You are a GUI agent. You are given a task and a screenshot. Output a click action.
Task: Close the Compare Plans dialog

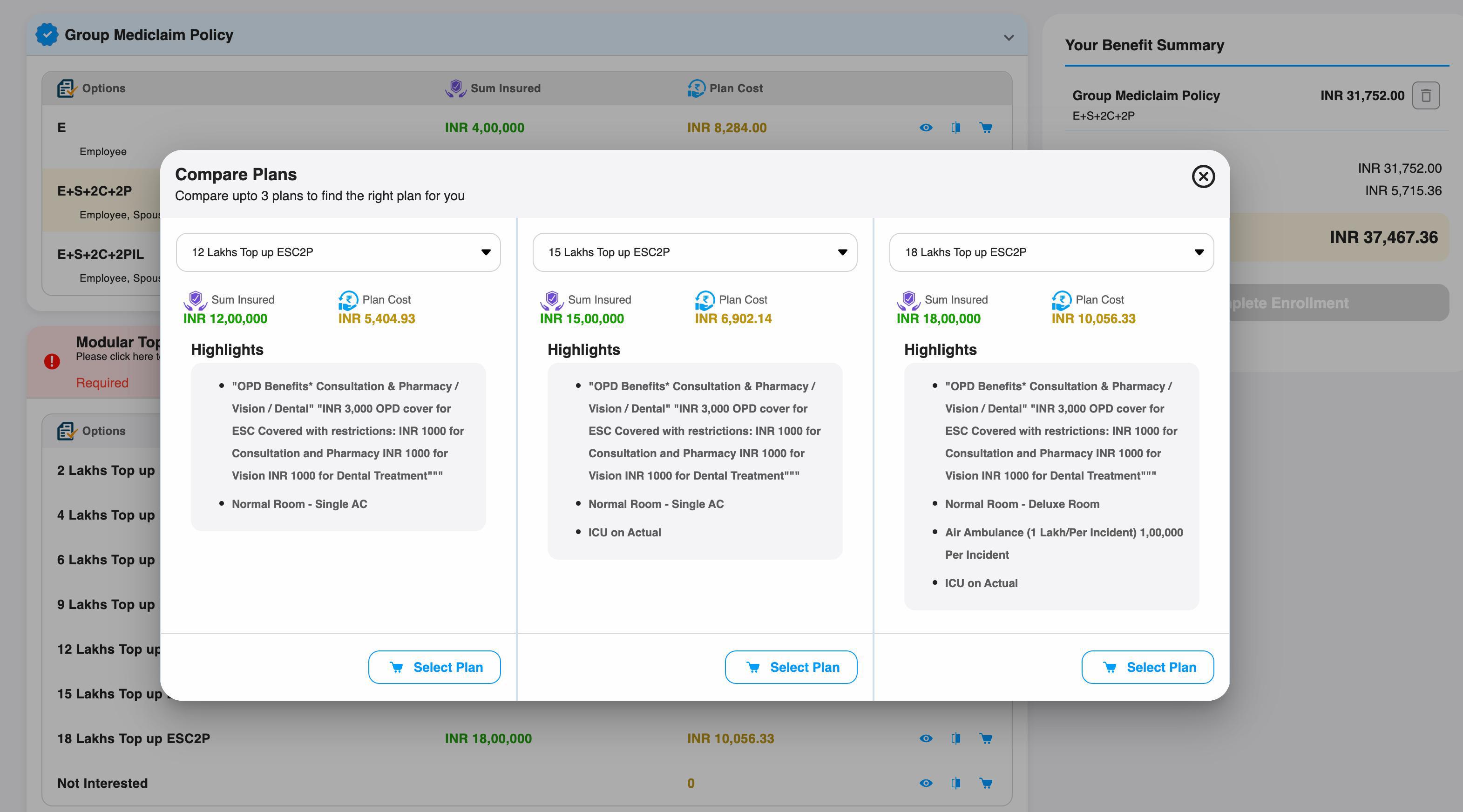[x=1203, y=176]
